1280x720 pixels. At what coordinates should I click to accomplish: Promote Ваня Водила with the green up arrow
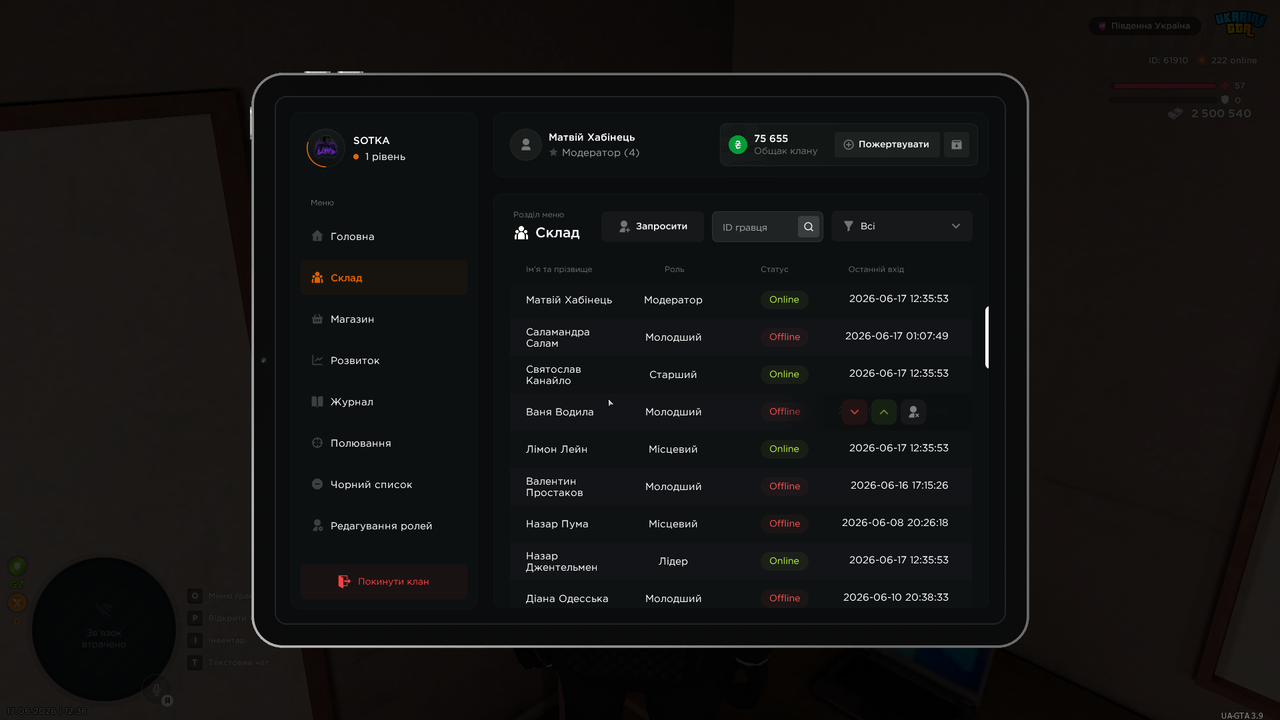click(x=883, y=411)
